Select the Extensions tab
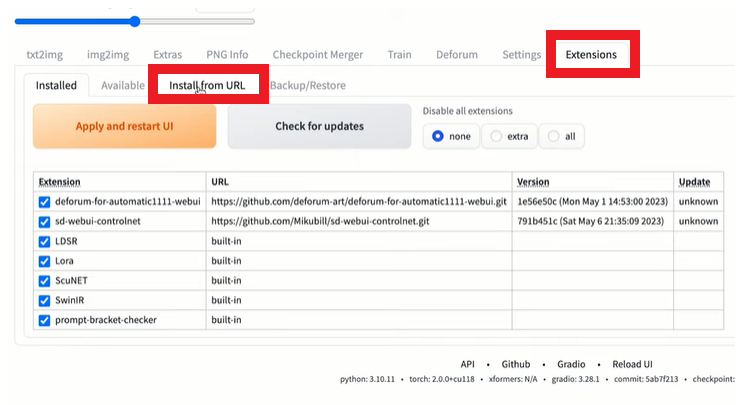The image size is (746, 405). pyautogui.click(x=591, y=55)
